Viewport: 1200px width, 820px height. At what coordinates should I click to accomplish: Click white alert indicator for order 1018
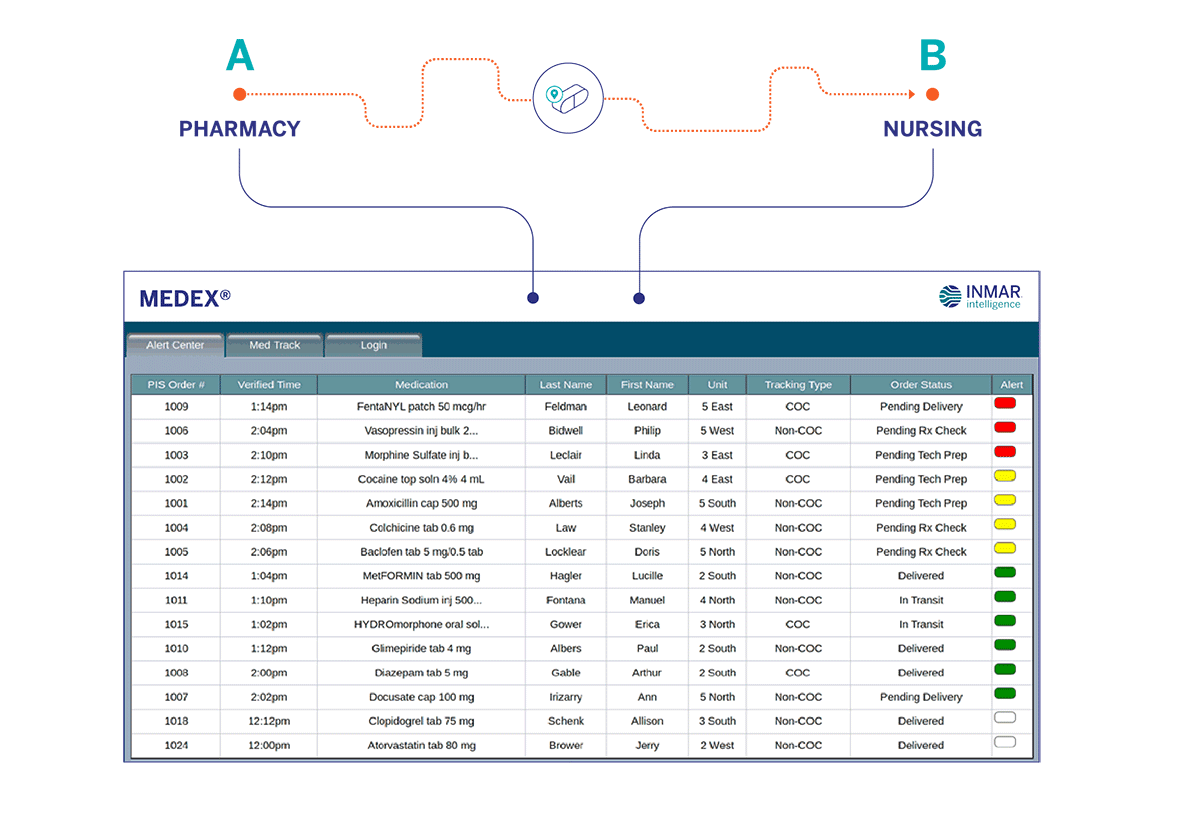(x=1005, y=717)
